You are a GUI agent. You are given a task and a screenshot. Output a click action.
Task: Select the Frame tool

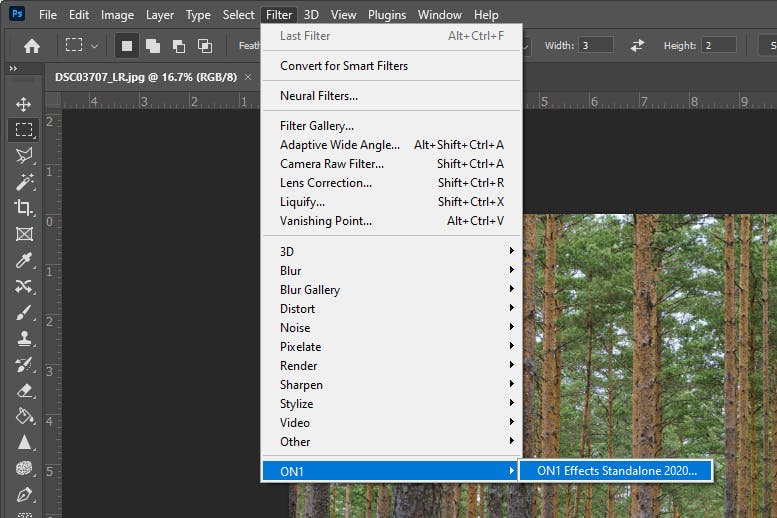(23, 234)
